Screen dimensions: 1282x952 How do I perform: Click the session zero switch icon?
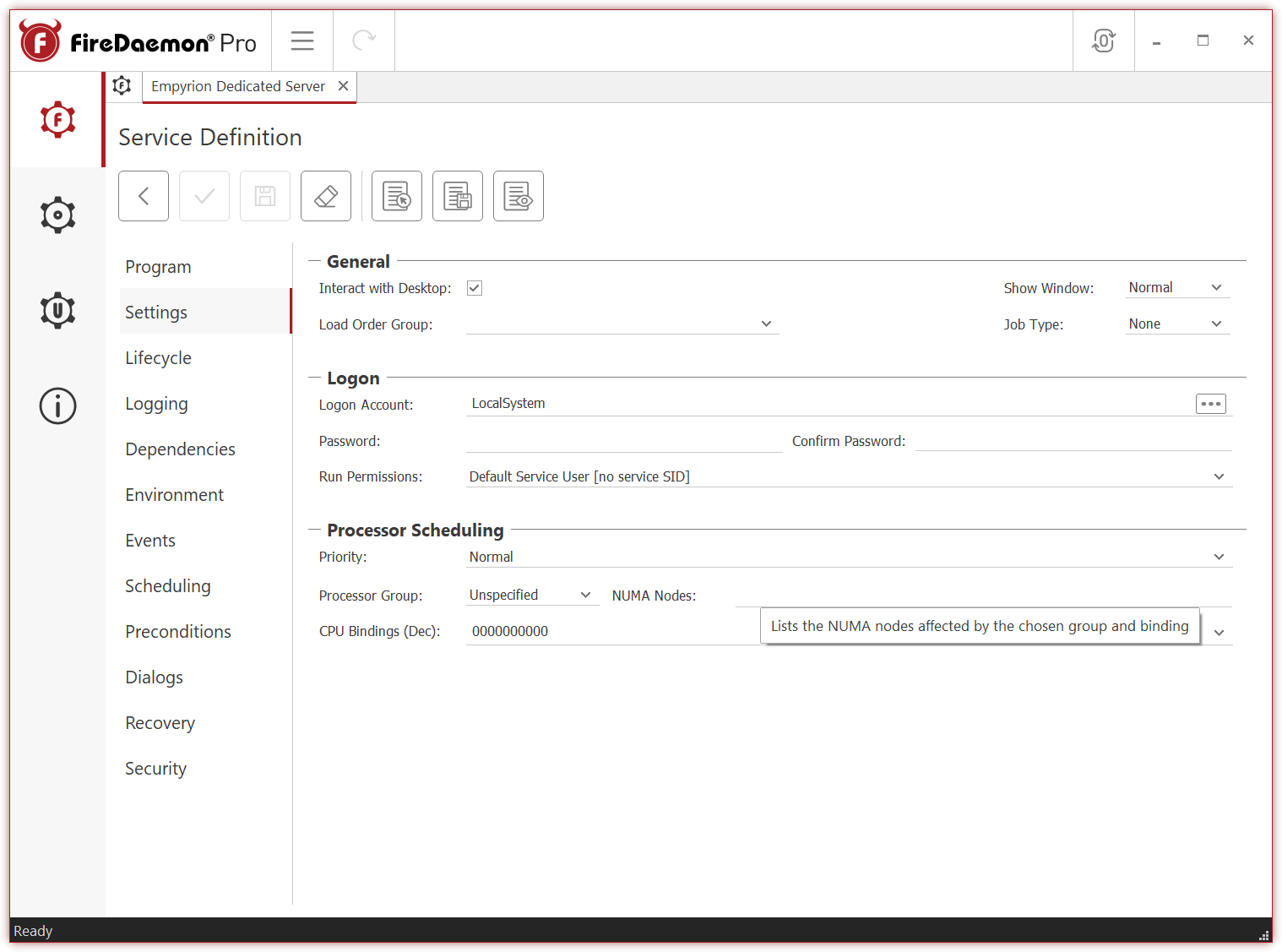pos(1103,41)
